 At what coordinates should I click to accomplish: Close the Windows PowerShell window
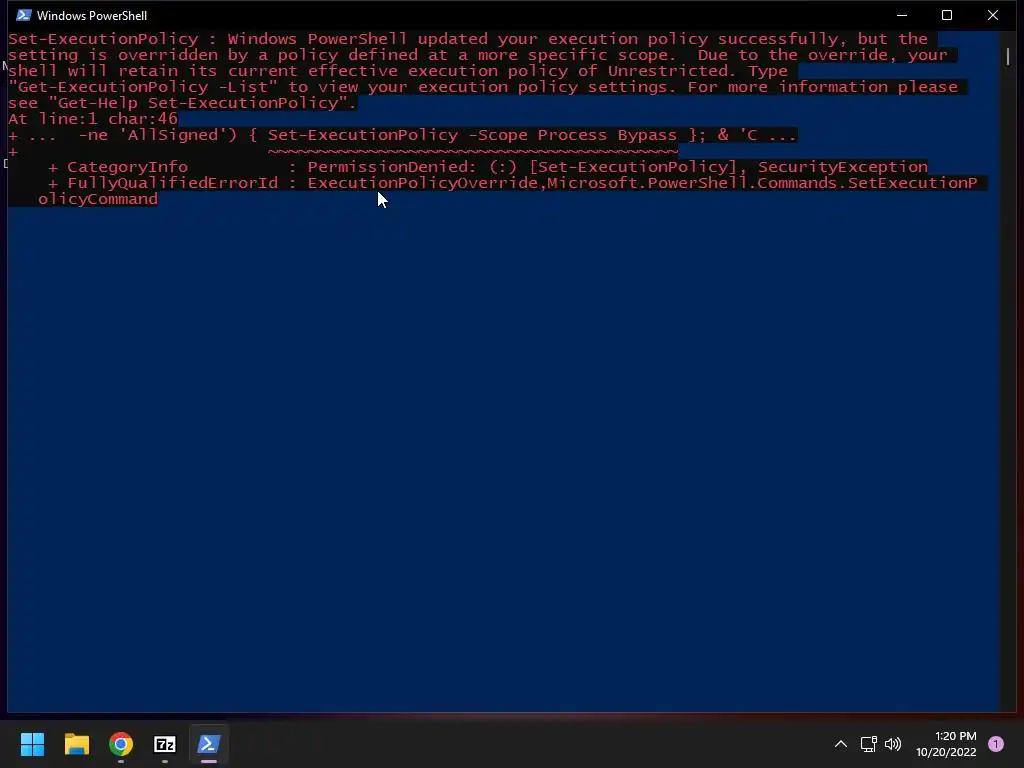[x=993, y=15]
